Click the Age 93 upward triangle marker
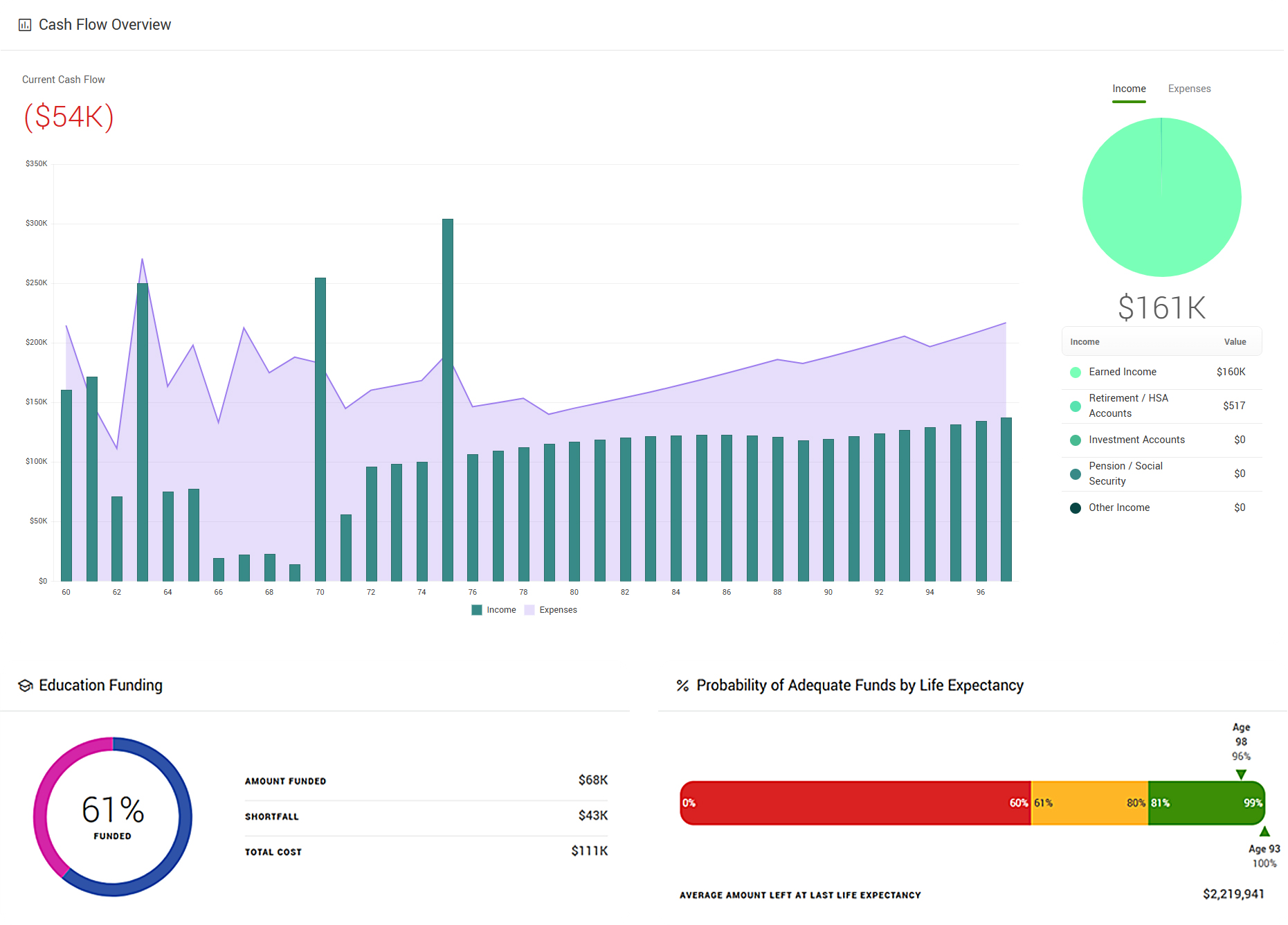Screen dimensions: 1288x925 click(x=1264, y=832)
